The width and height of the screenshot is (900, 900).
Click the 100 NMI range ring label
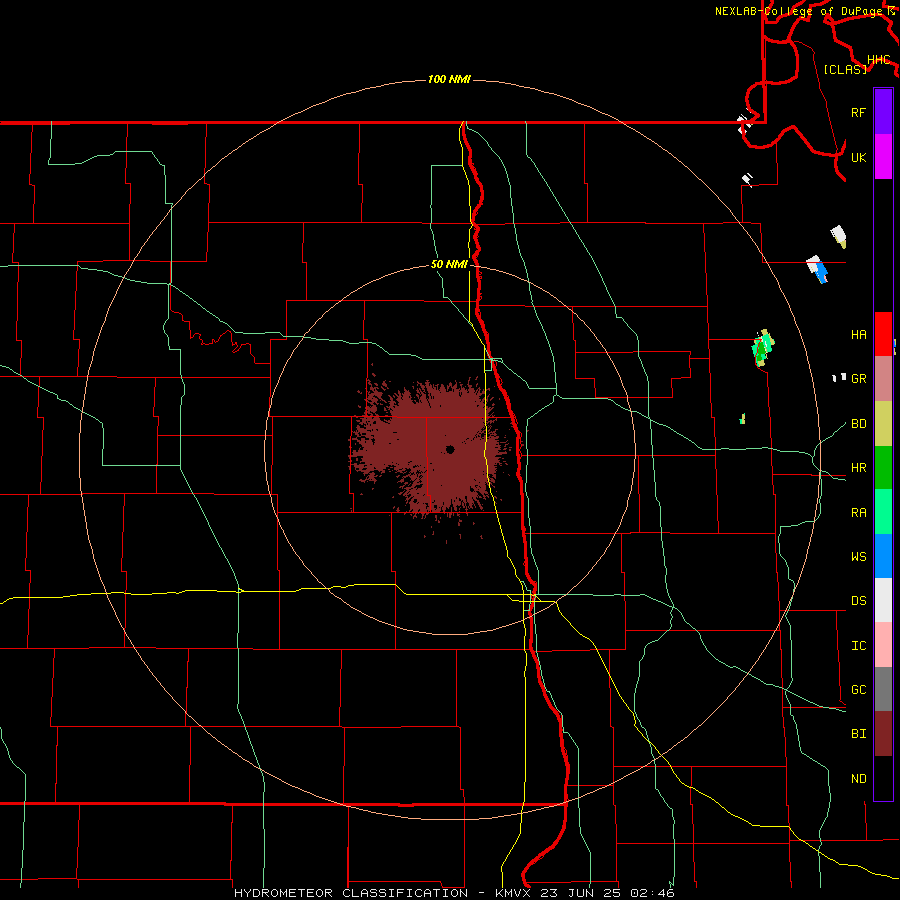click(x=449, y=79)
